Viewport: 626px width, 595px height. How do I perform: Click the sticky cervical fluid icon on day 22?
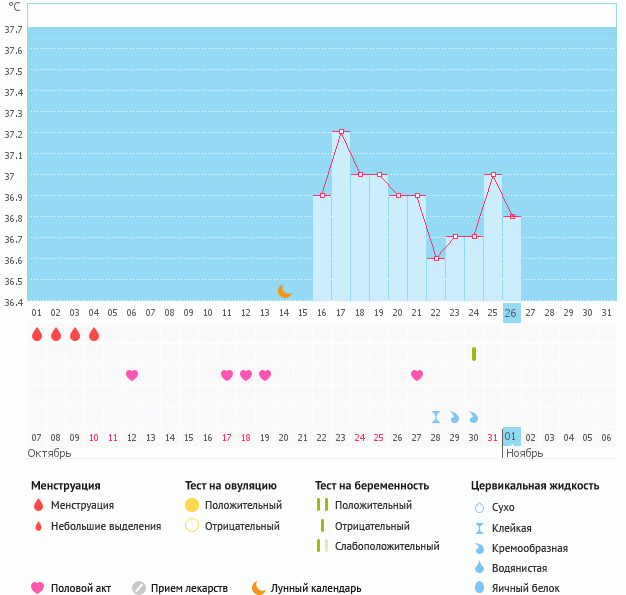(x=436, y=416)
